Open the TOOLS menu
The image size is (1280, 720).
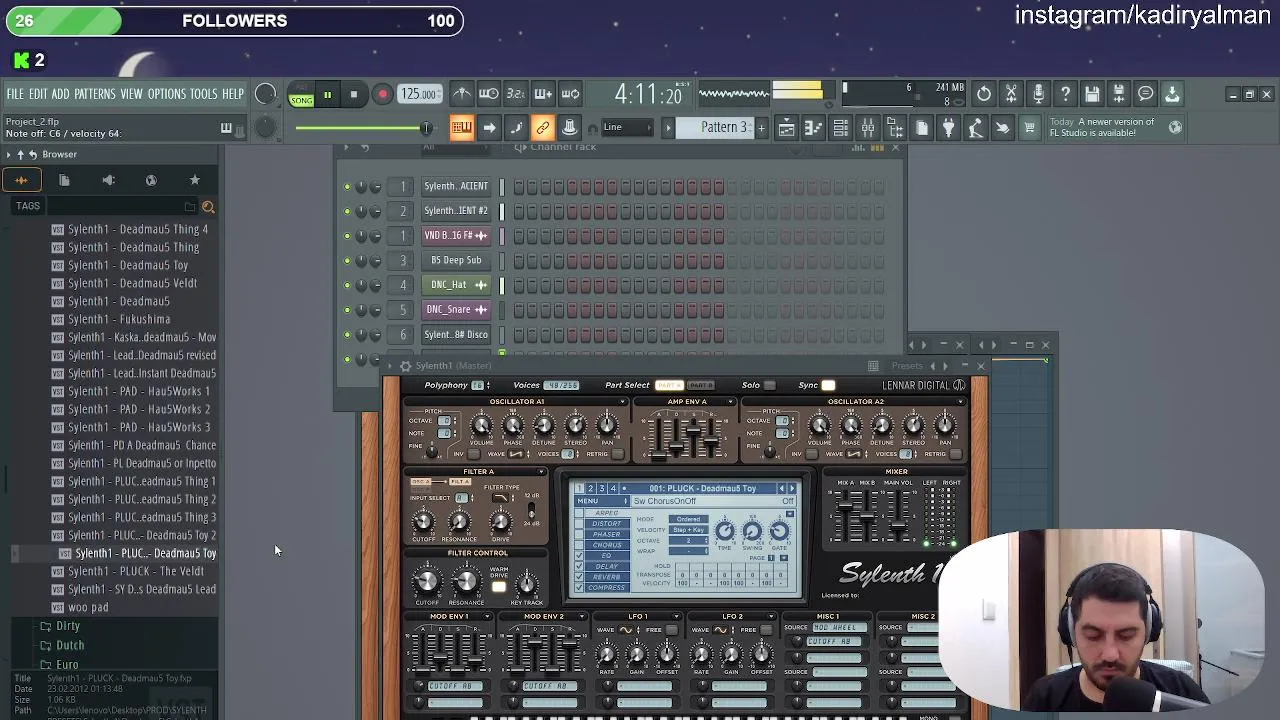[x=204, y=94]
